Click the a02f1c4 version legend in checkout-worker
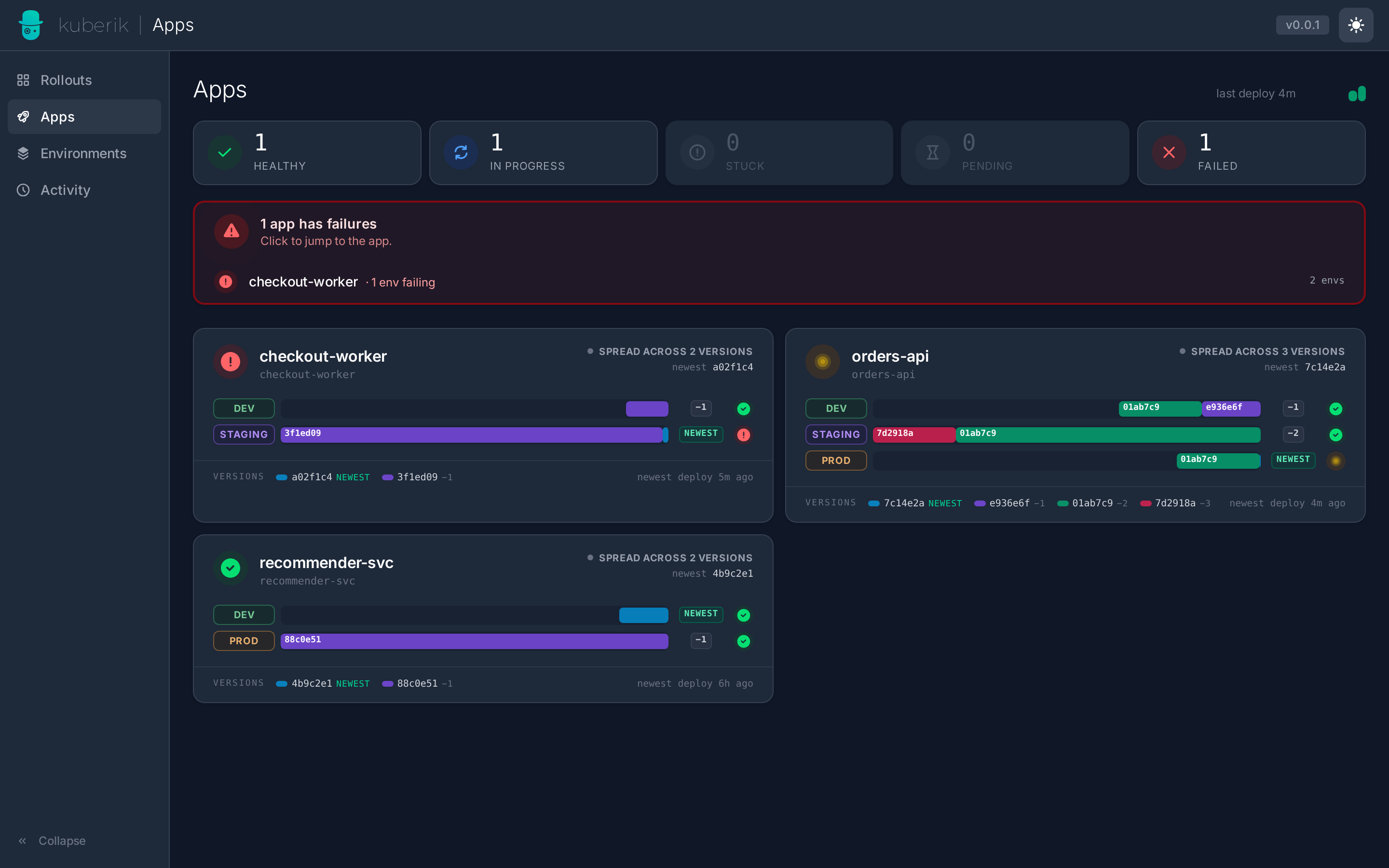Screen dimensions: 1389x868 (x=323, y=477)
